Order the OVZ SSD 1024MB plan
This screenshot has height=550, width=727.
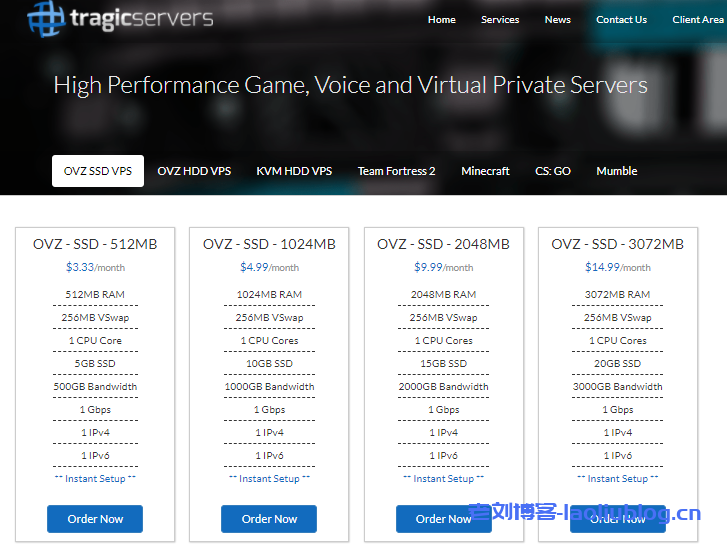[269, 519]
